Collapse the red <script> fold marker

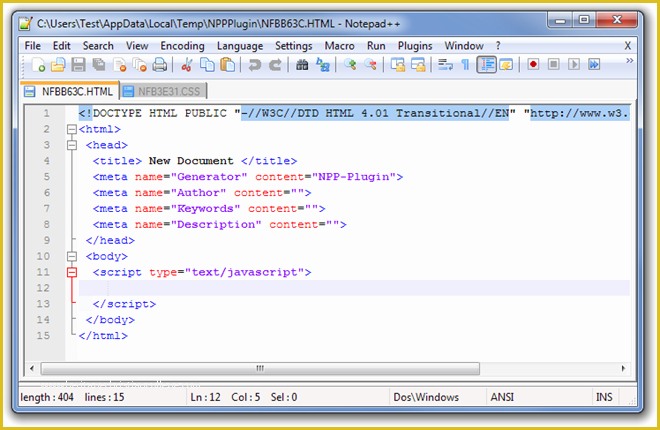click(71, 272)
